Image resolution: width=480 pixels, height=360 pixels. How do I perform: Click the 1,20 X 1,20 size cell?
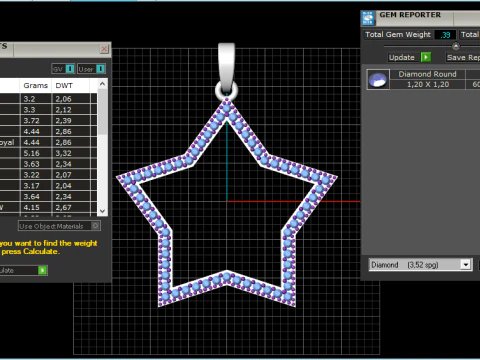click(x=428, y=84)
